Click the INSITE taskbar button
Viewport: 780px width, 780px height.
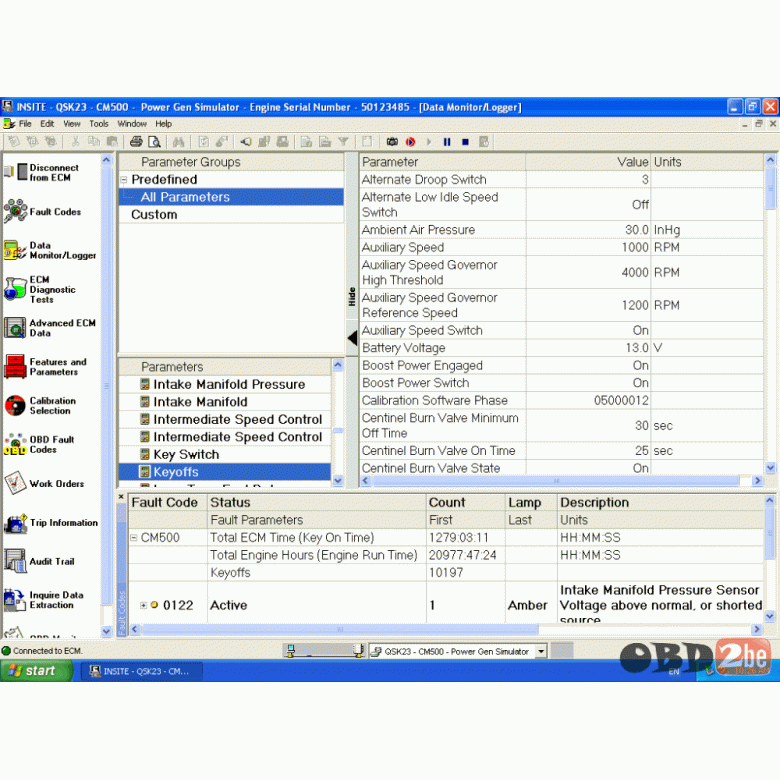tap(142, 671)
